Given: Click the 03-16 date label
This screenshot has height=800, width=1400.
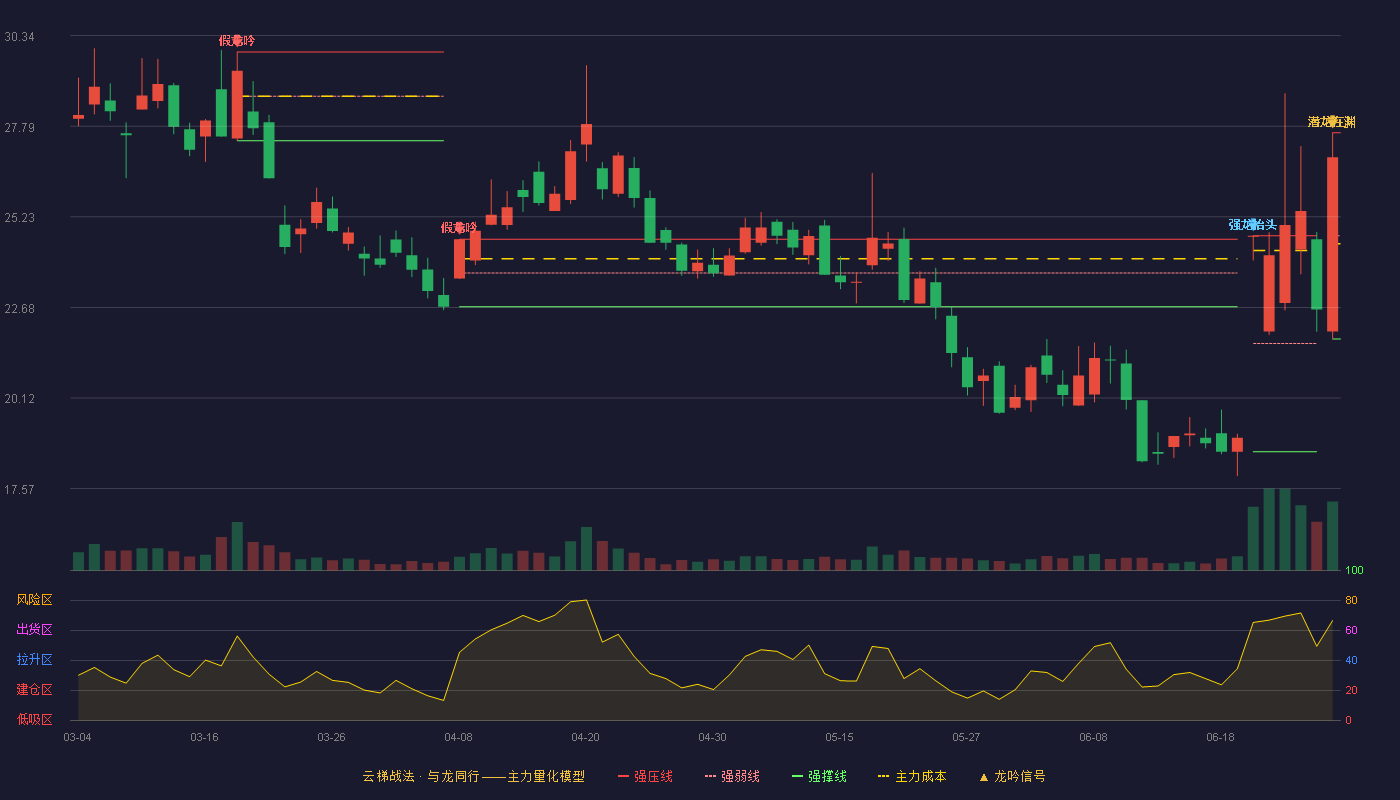Looking at the screenshot, I should pos(204,737).
